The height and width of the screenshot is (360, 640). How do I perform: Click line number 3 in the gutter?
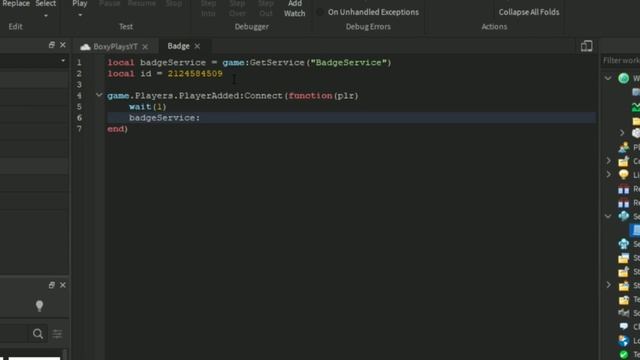(x=79, y=84)
